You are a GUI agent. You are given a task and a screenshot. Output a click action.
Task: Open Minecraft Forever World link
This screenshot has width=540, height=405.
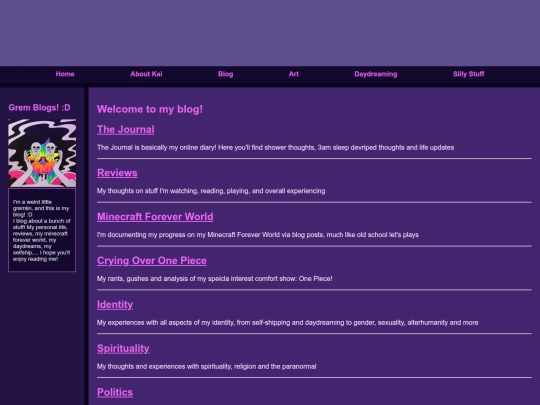tap(155, 217)
